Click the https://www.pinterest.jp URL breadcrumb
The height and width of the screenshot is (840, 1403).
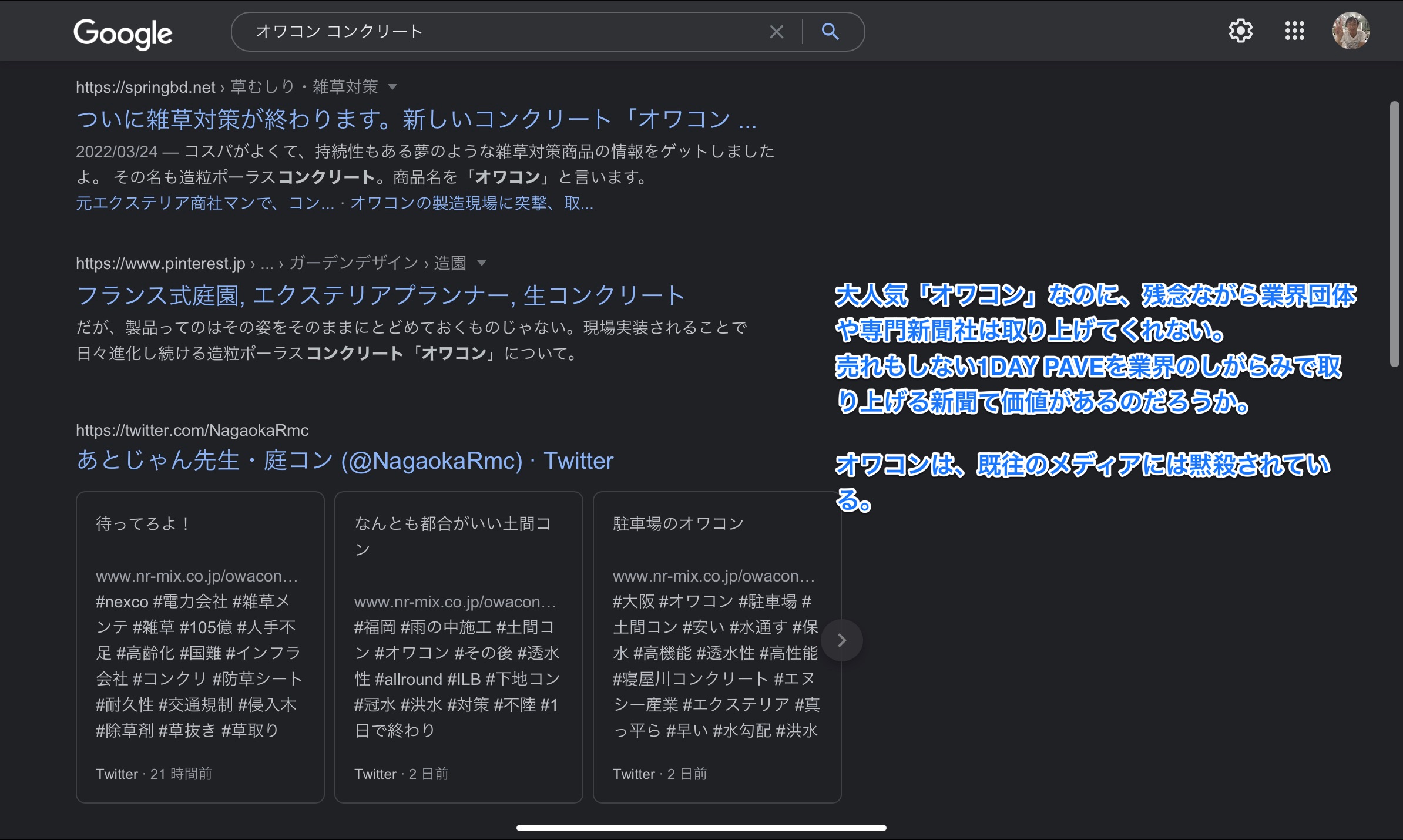pyautogui.click(x=160, y=263)
